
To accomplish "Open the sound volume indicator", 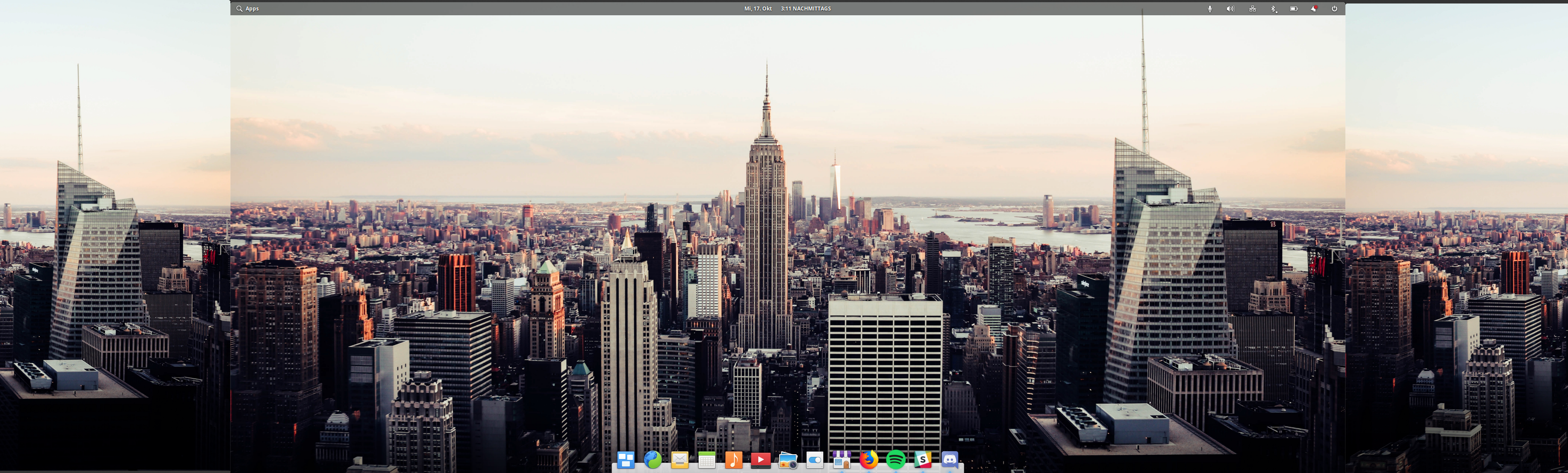I will click(1230, 9).
